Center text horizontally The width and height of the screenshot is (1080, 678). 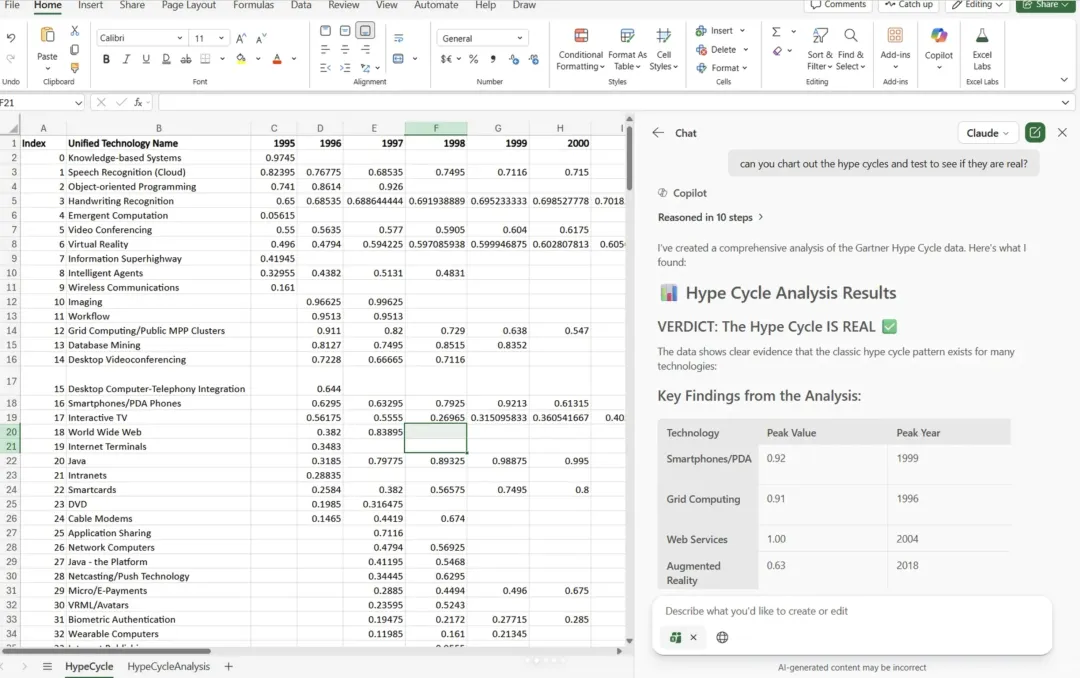tap(345, 50)
